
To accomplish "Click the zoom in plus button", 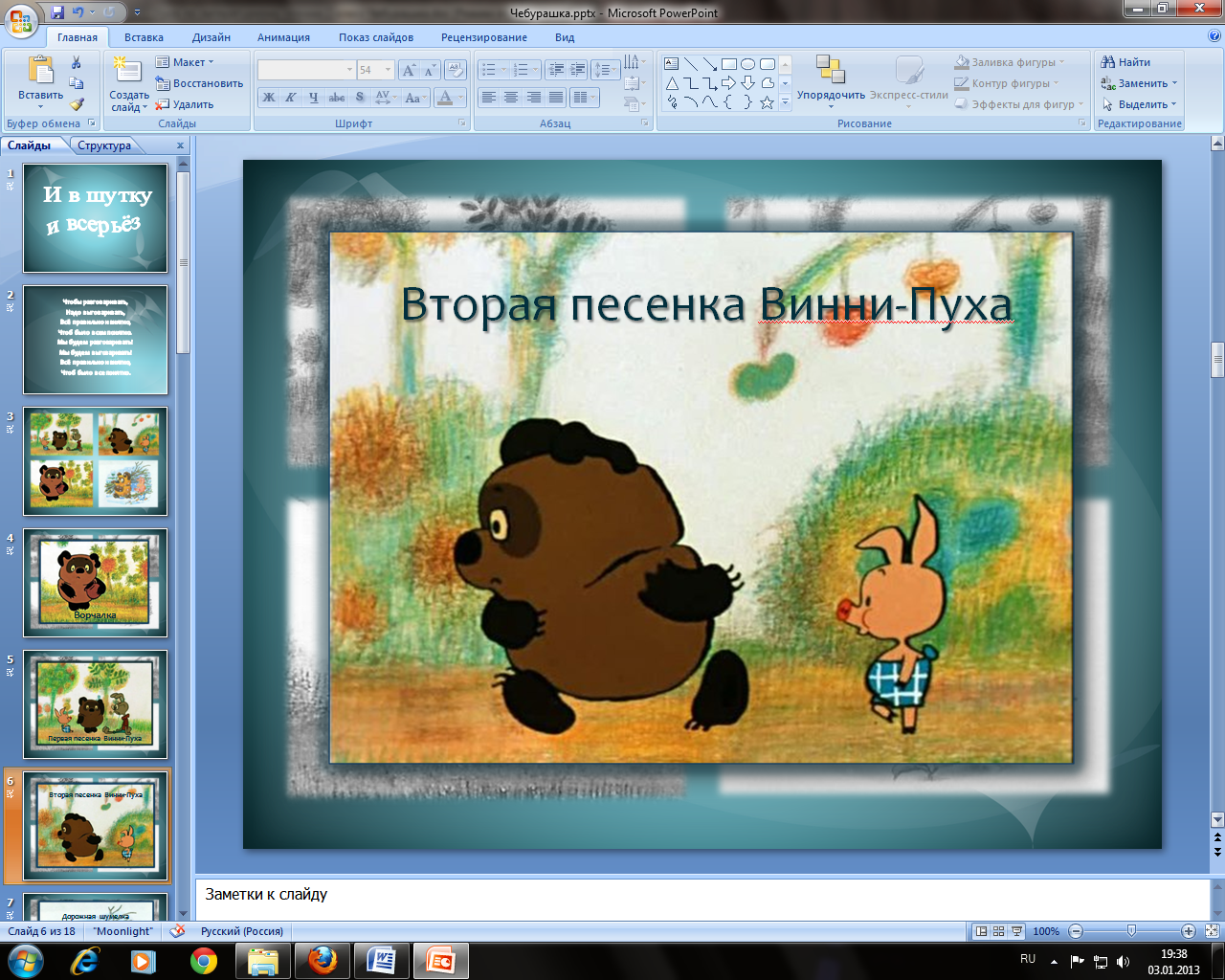I will 1189,931.
